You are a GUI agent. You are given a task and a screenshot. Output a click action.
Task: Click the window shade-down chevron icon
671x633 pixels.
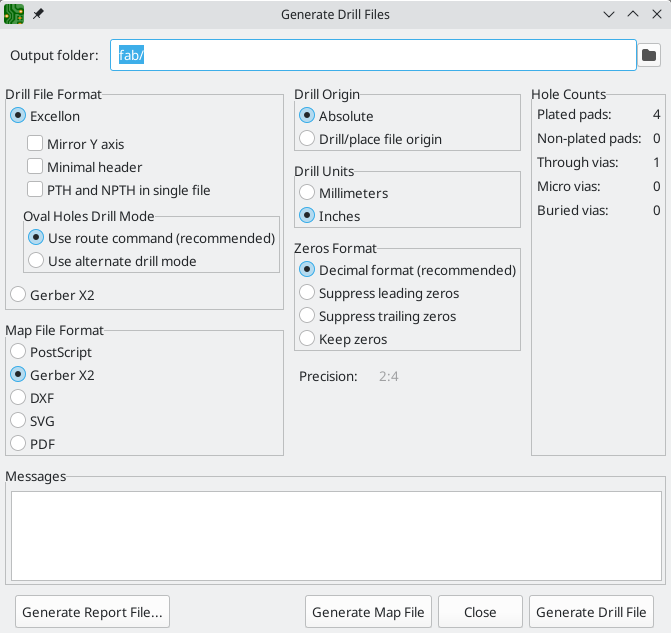[609, 15]
